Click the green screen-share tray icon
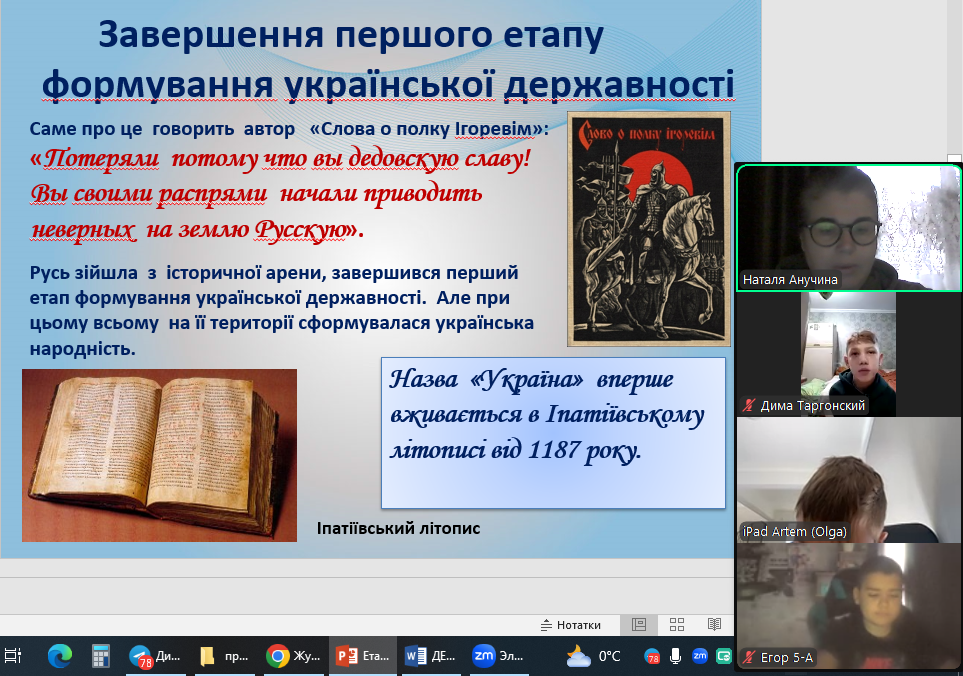Screen dimensions: 963x676 [723, 656]
